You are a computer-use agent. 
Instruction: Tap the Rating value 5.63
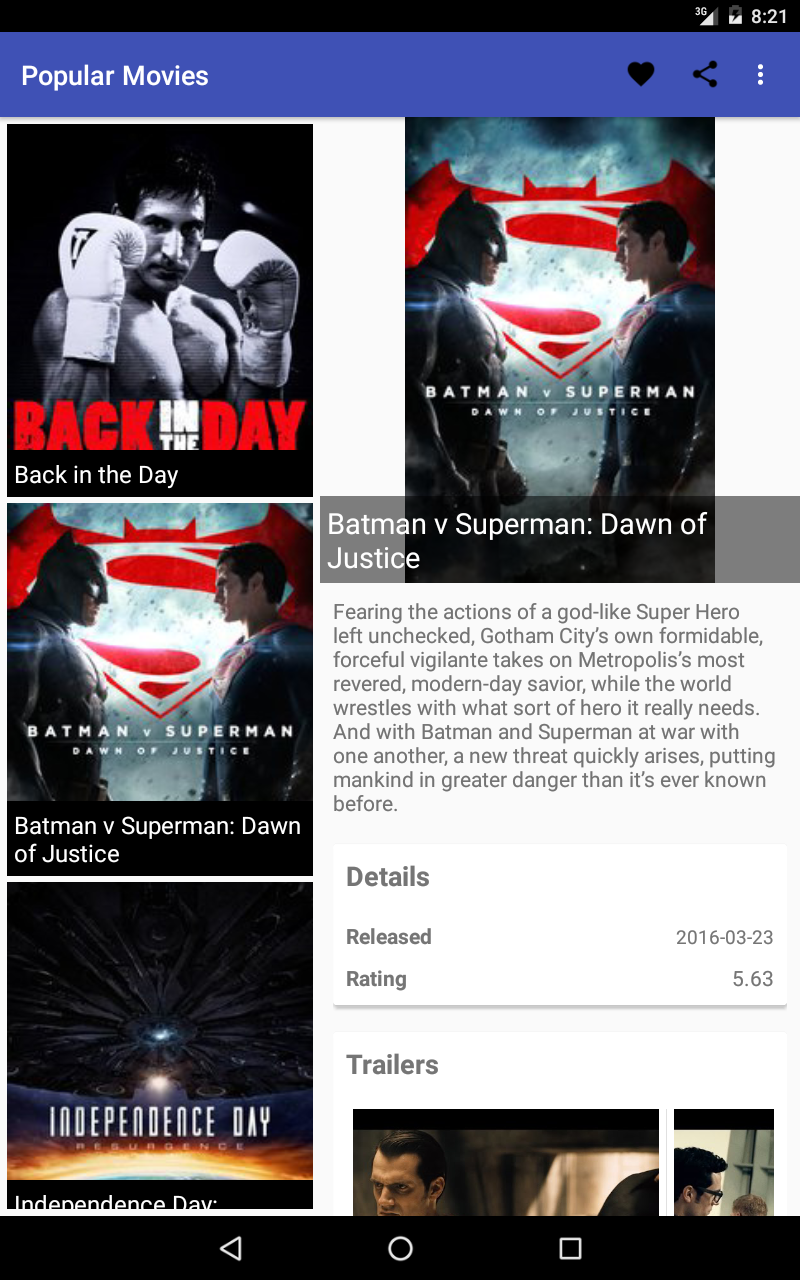tap(753, 979)
